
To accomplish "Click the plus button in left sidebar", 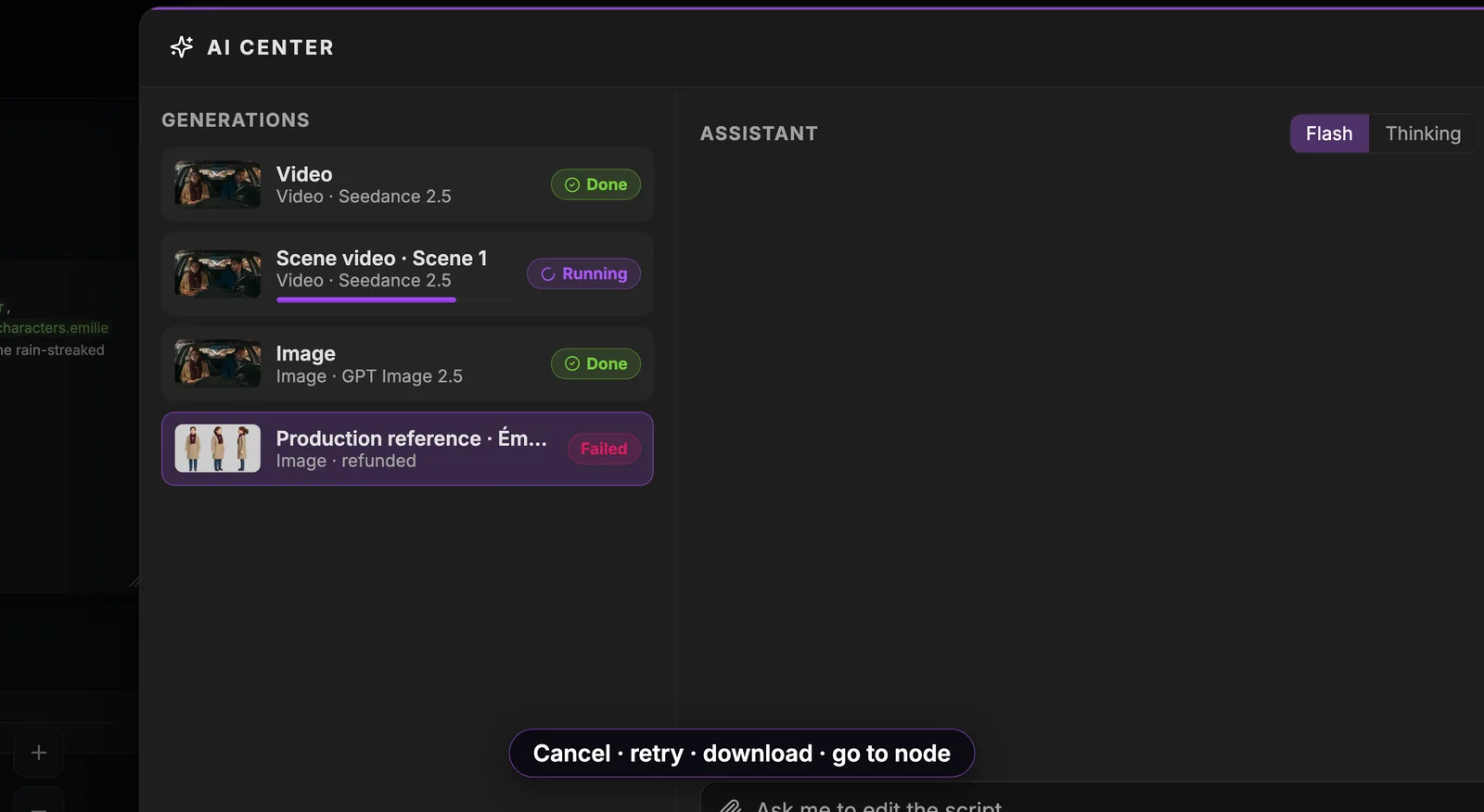I will click(x=38, y=753).
